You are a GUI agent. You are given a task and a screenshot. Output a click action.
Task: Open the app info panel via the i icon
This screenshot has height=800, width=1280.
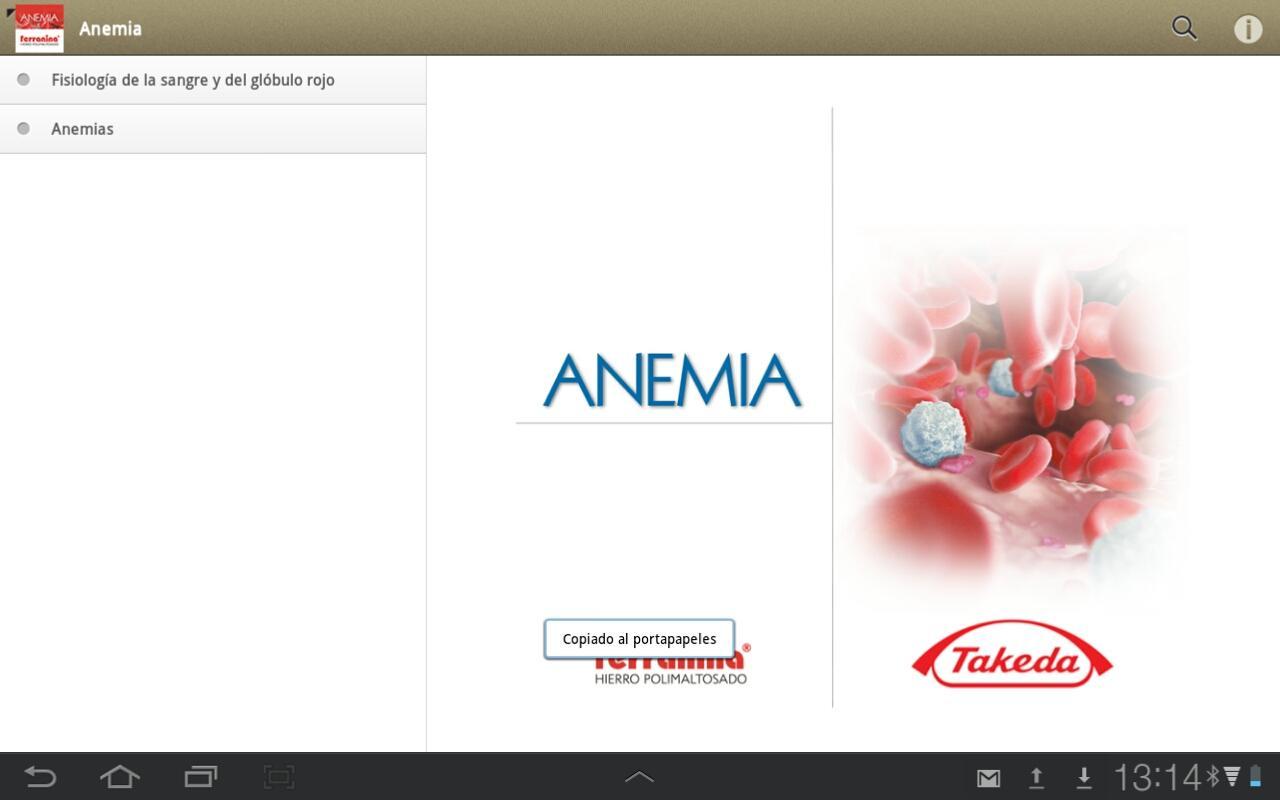1248,28
